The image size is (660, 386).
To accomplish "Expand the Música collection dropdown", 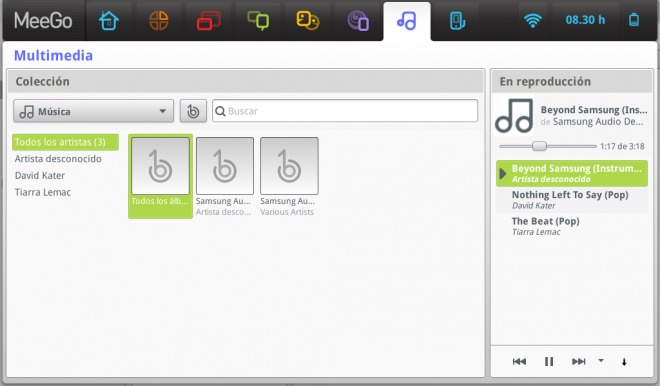I will click(x=93, y=111).
